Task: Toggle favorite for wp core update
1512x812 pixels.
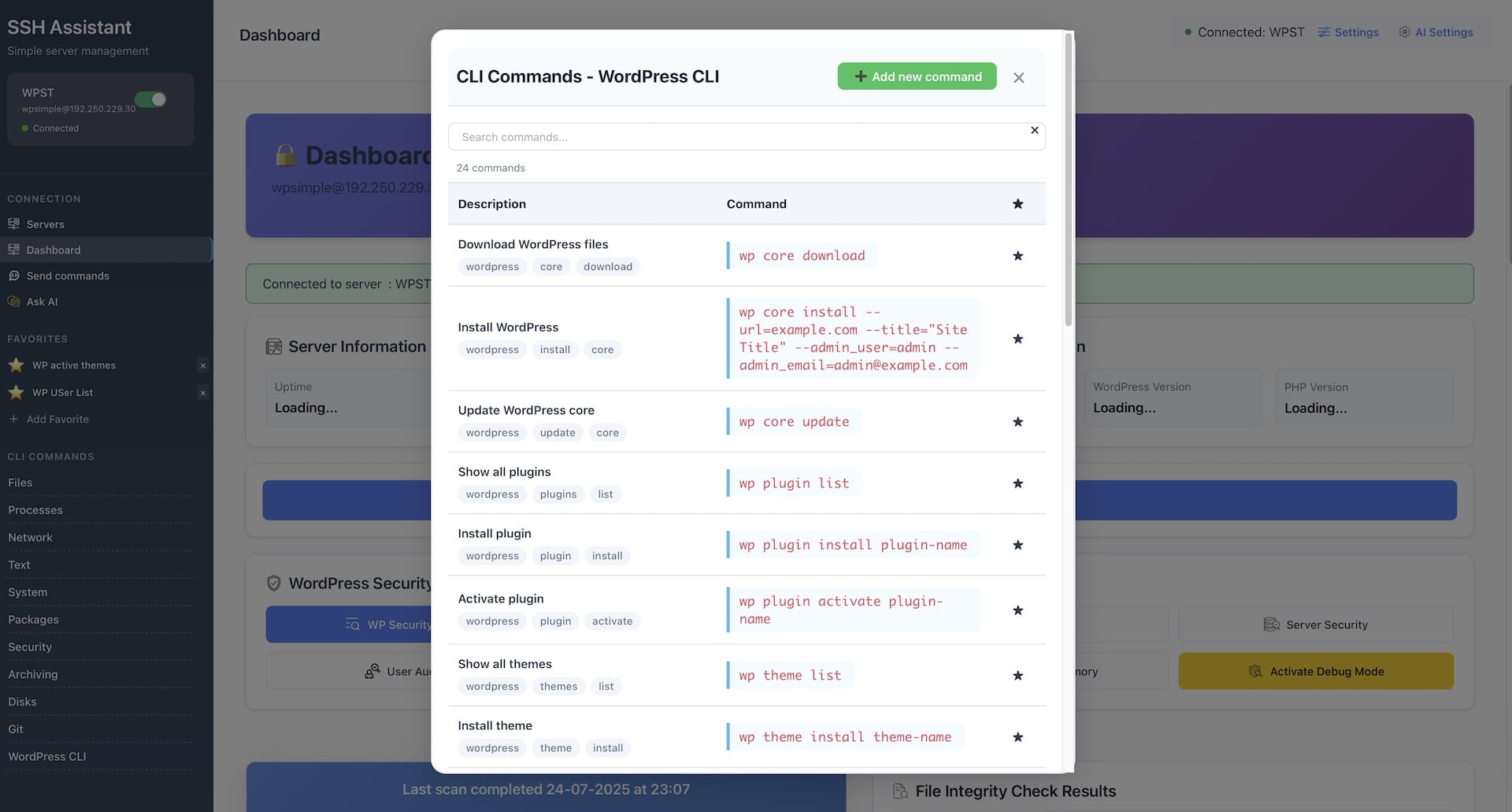Action: pos(1017,422)
